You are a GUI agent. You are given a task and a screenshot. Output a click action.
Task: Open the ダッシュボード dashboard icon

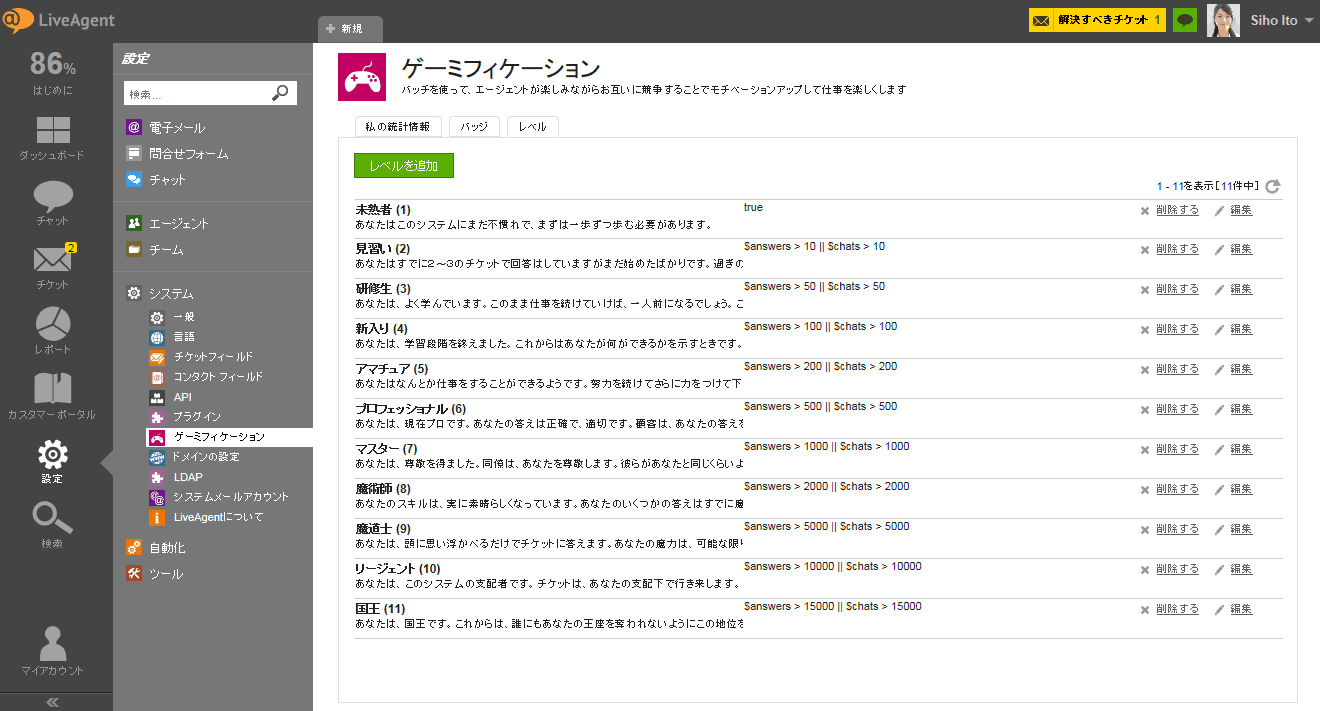pos(52,137)
